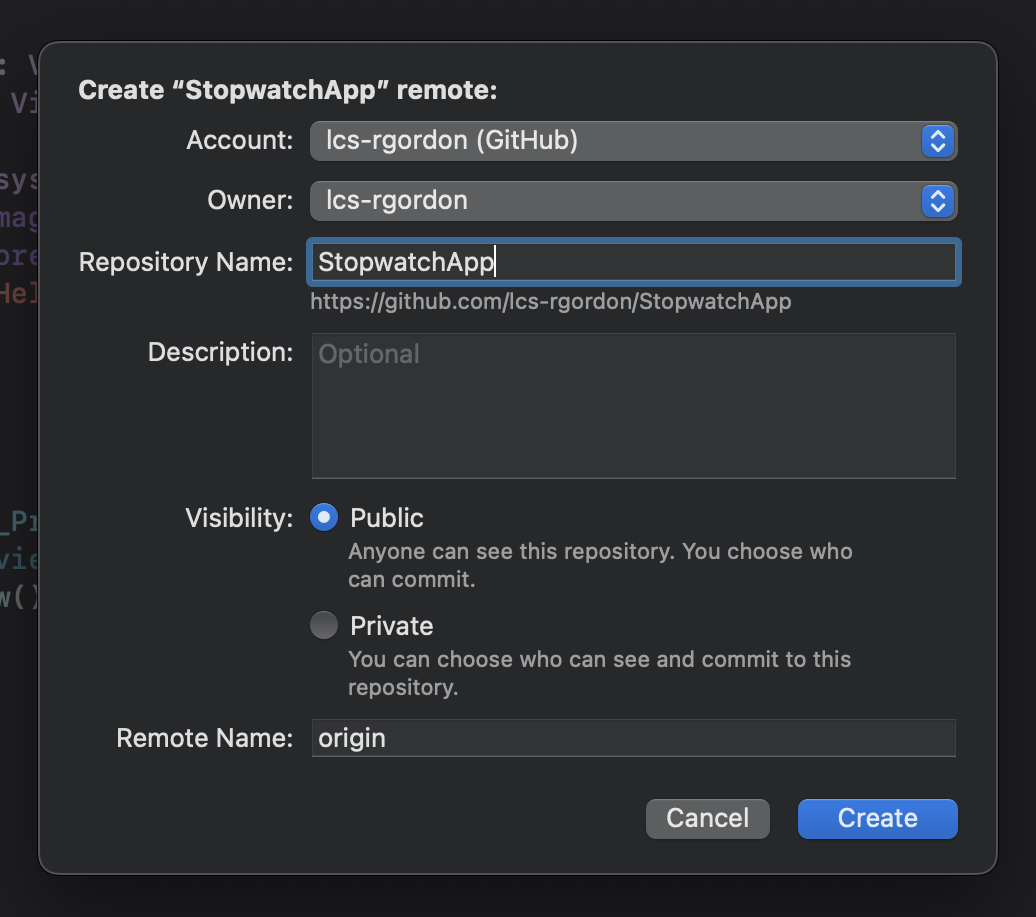Focus the Remote Name field containing origin
1036x917 pixels.
pyautogui.click(x=634, y=738)
